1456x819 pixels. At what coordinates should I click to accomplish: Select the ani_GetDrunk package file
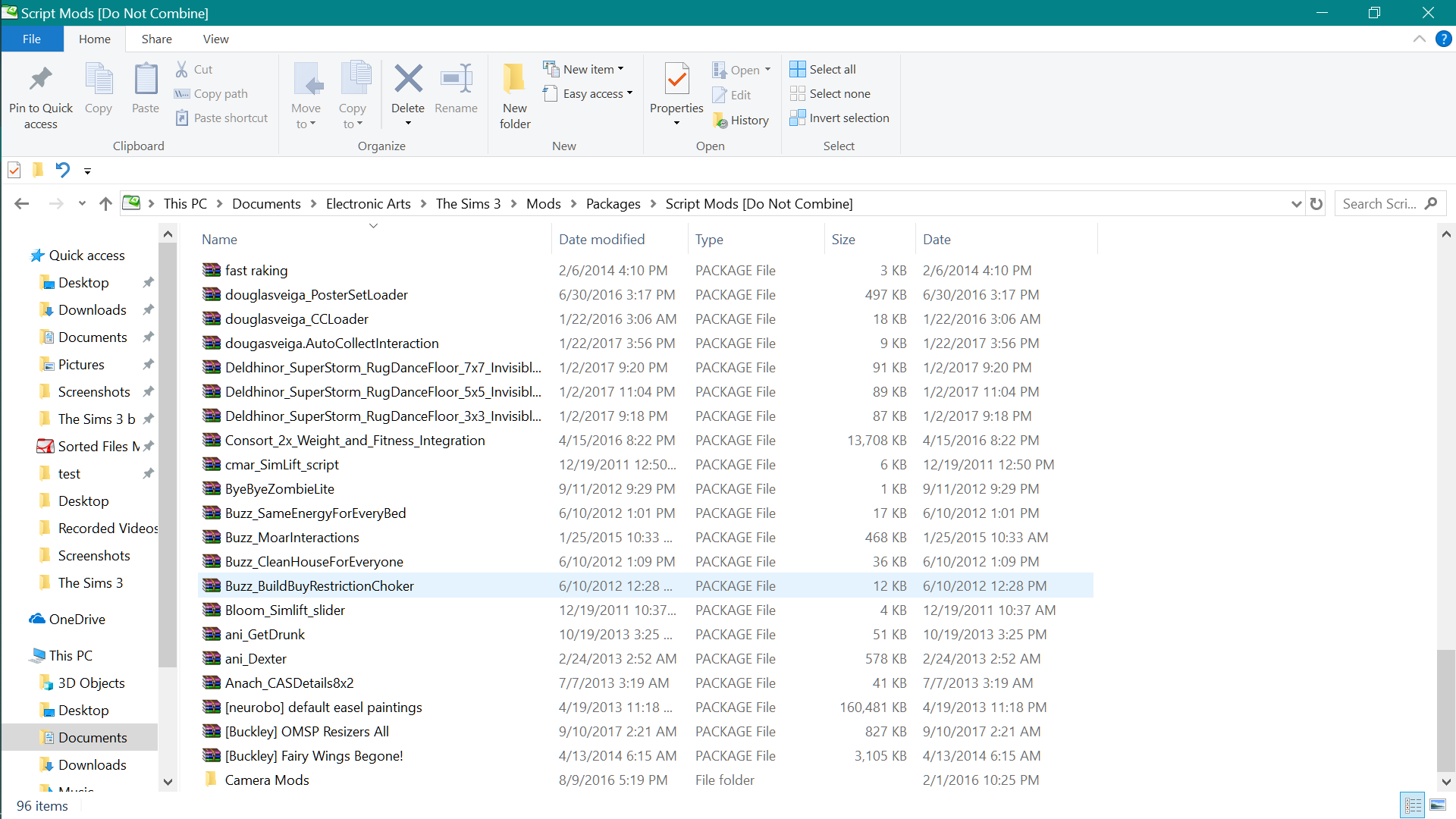pyautogui.click(x=265, y=634)
